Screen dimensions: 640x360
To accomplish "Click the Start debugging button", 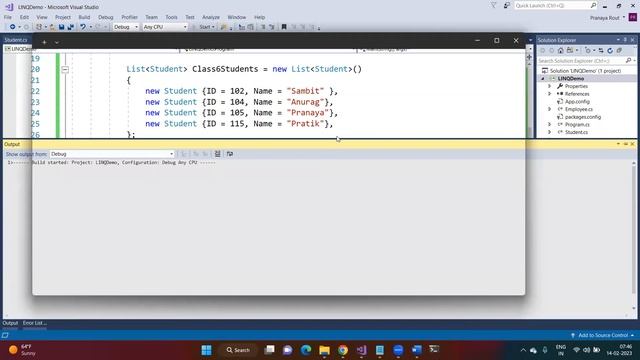I will (x=204, y=27).
